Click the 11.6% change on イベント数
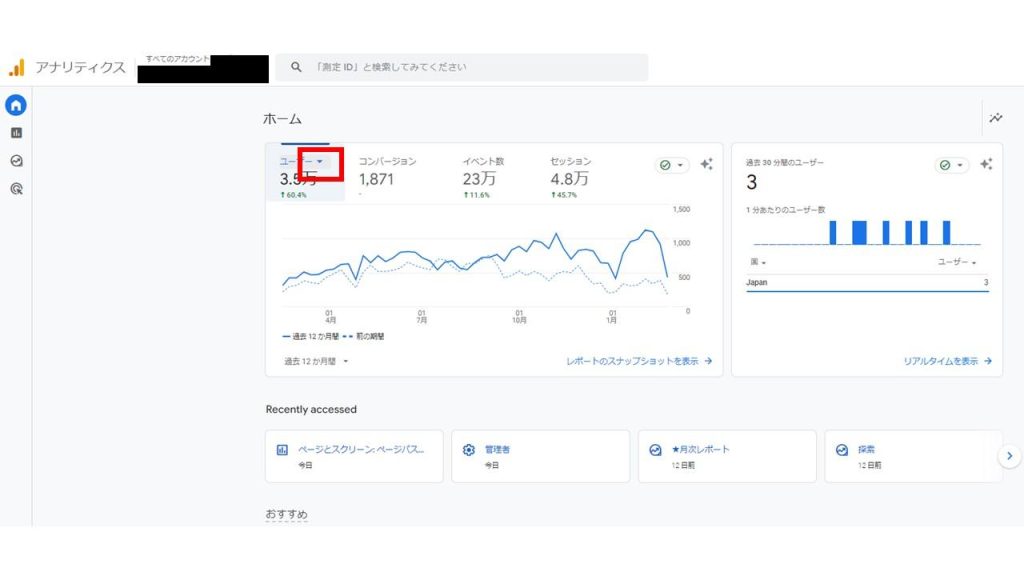Image resolution: width=1024 pixels, height=576 pixels. click(476, 195)
